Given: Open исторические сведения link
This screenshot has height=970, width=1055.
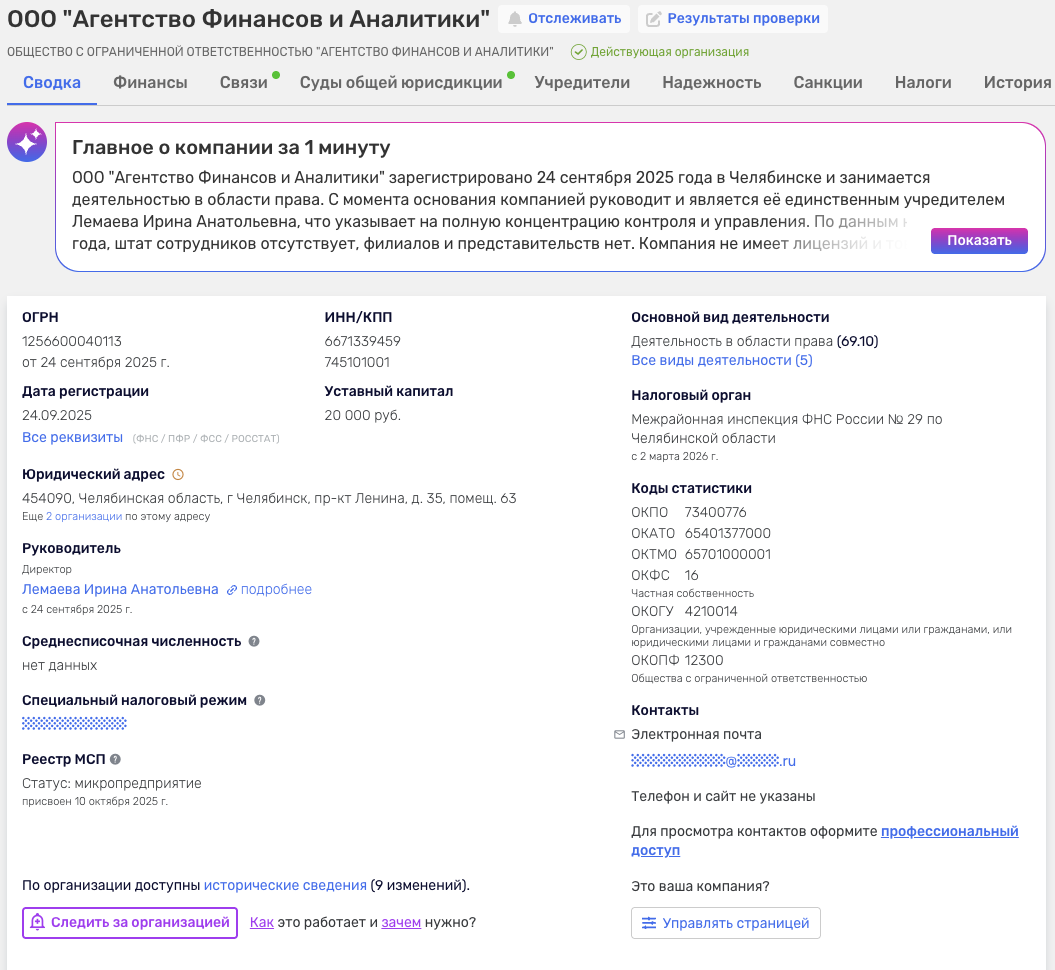Looking at the screenshot, I should pyautogui.click(x=285, y=885).
